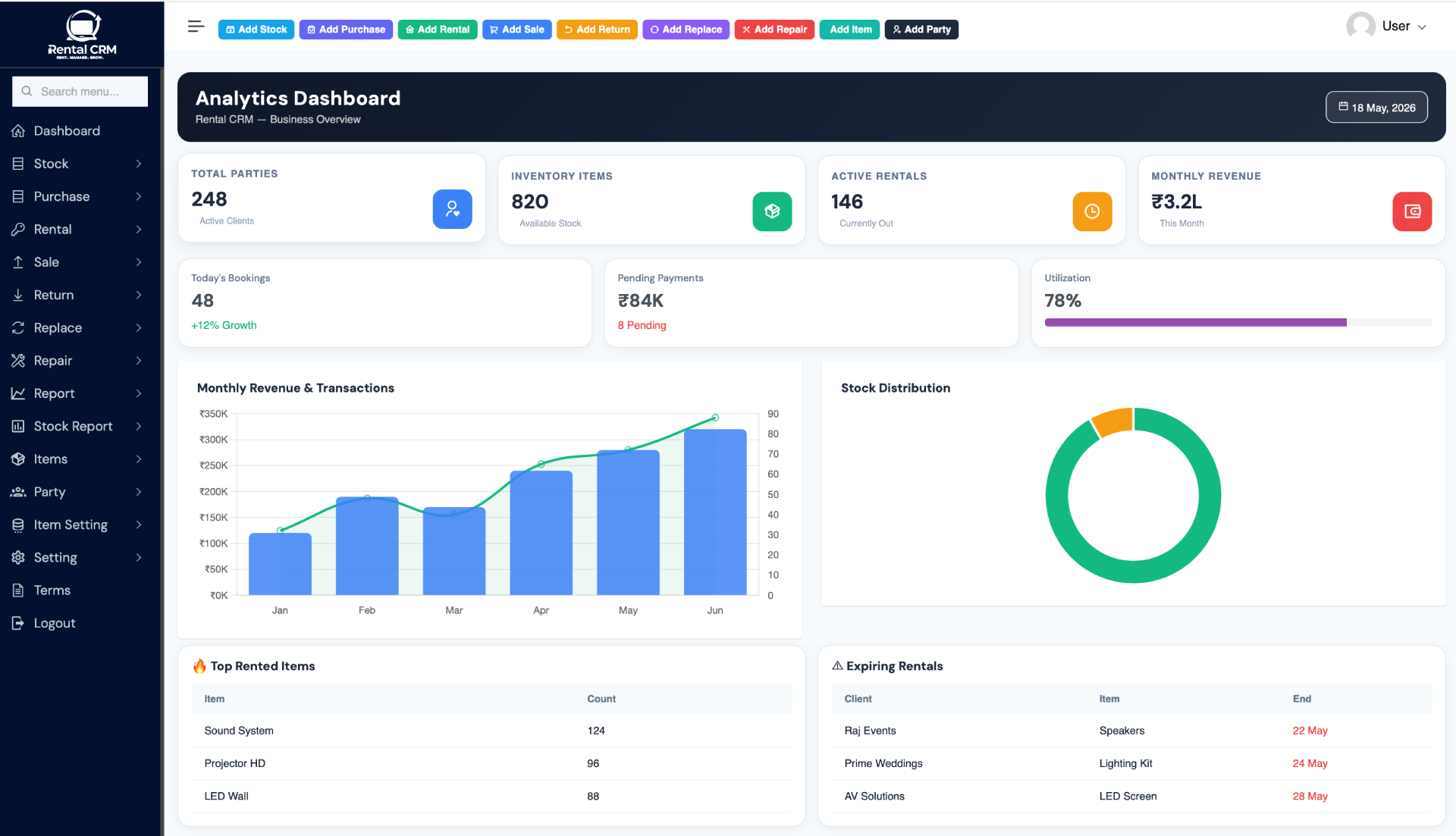Click the Jan bar in revenue chart
The image size is (1456, 836).
(280, 564)
